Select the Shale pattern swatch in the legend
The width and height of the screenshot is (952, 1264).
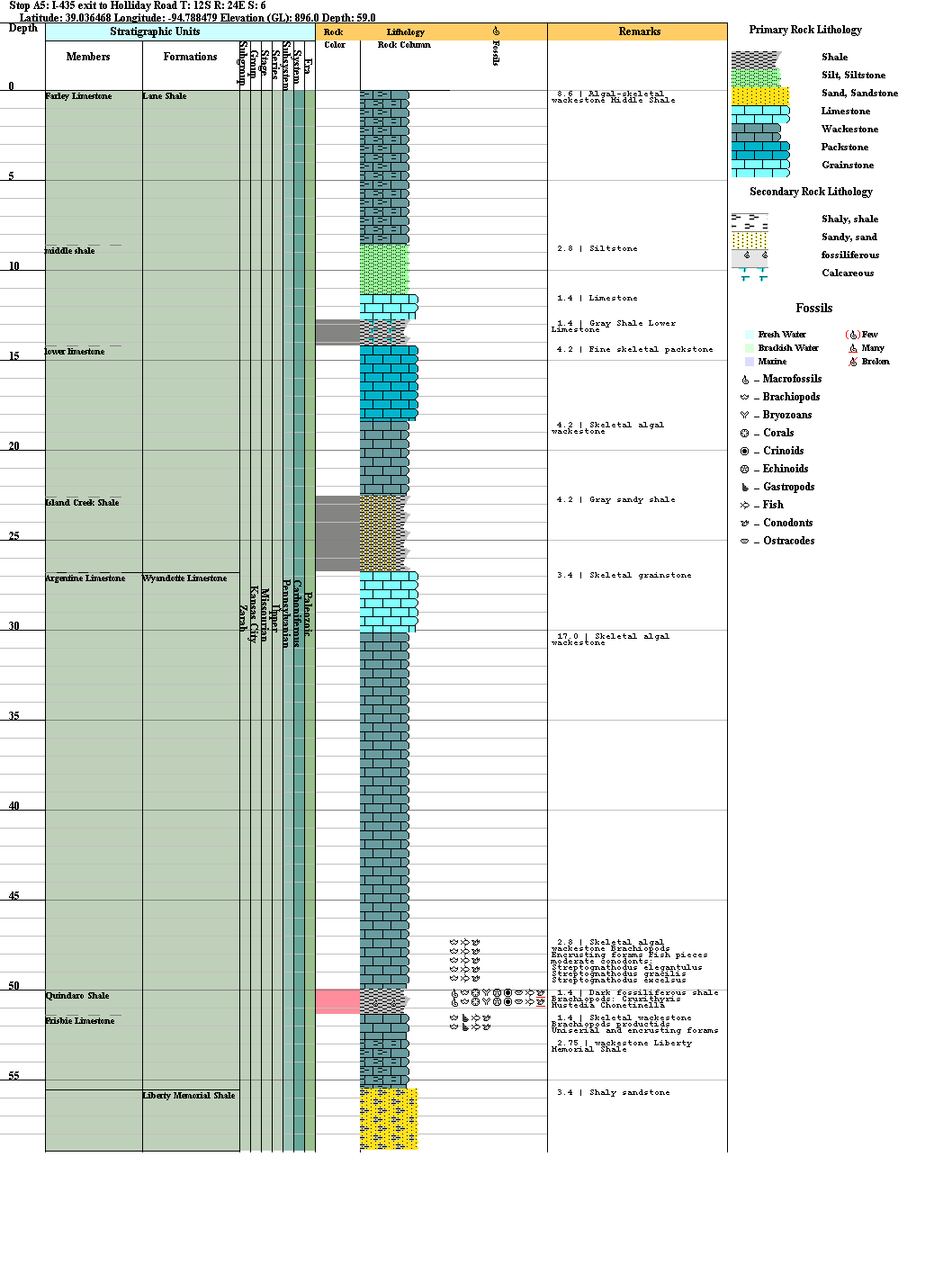756,59
